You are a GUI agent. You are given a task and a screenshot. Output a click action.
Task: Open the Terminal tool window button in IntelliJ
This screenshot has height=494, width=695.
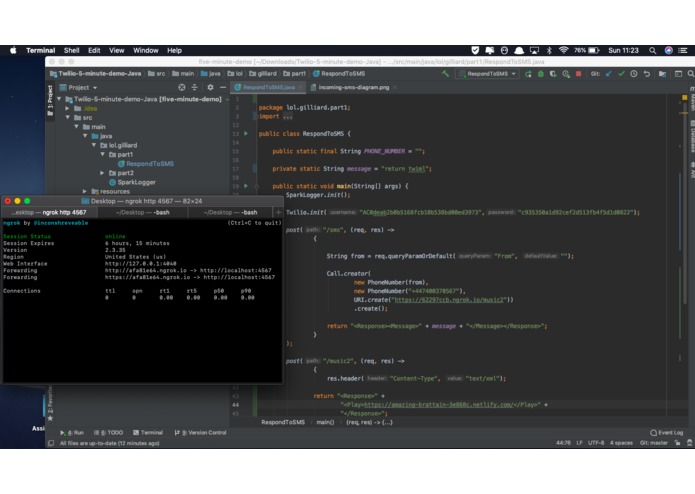[x=148, y=432]
